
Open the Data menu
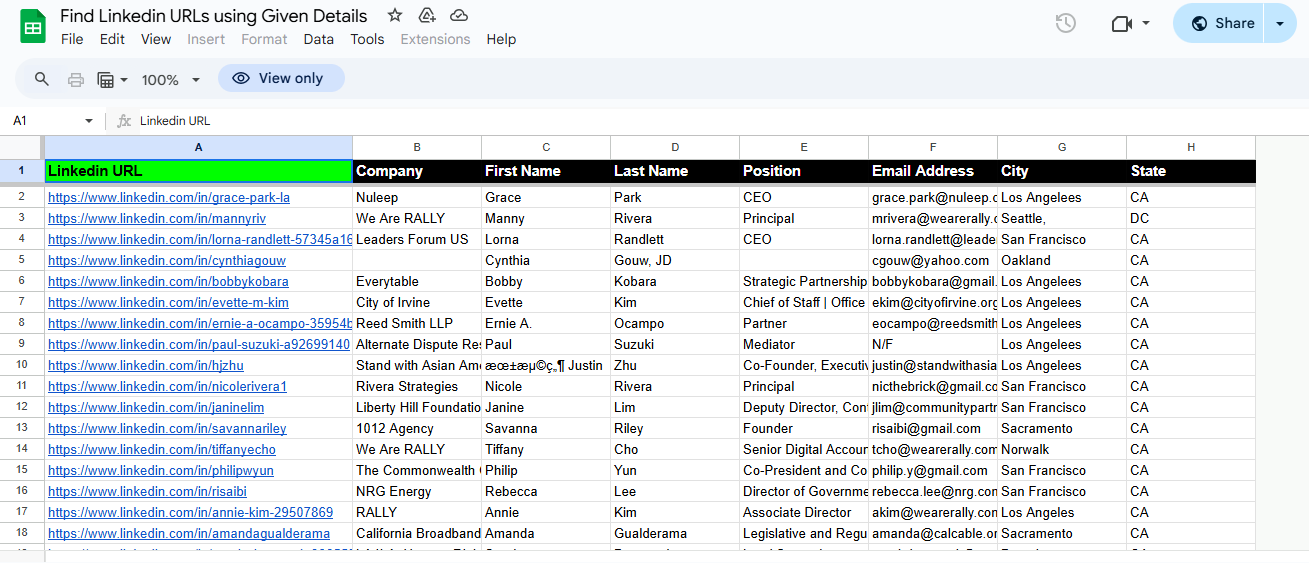319,39
